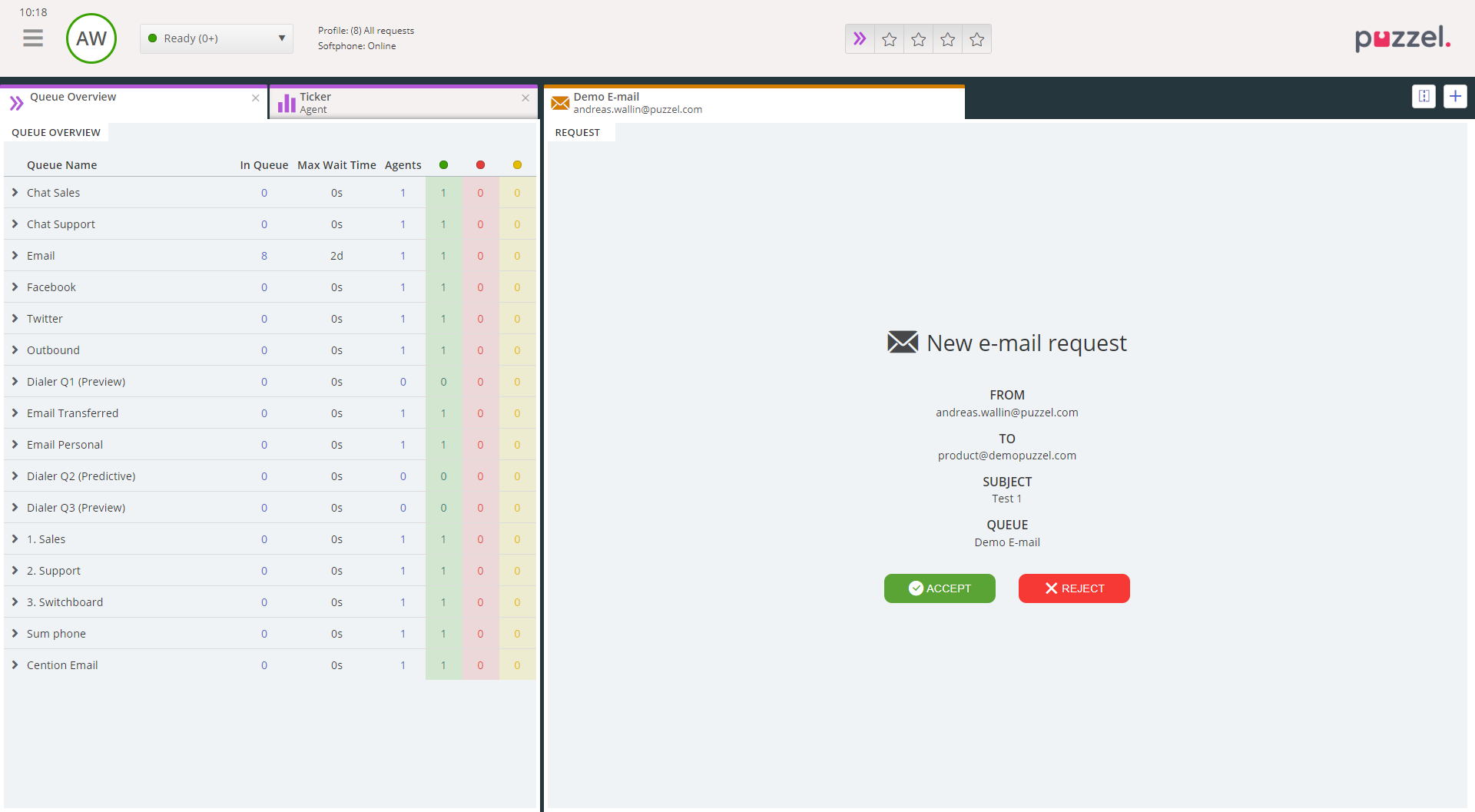Reject the new e-mail request

(1073, 588)
